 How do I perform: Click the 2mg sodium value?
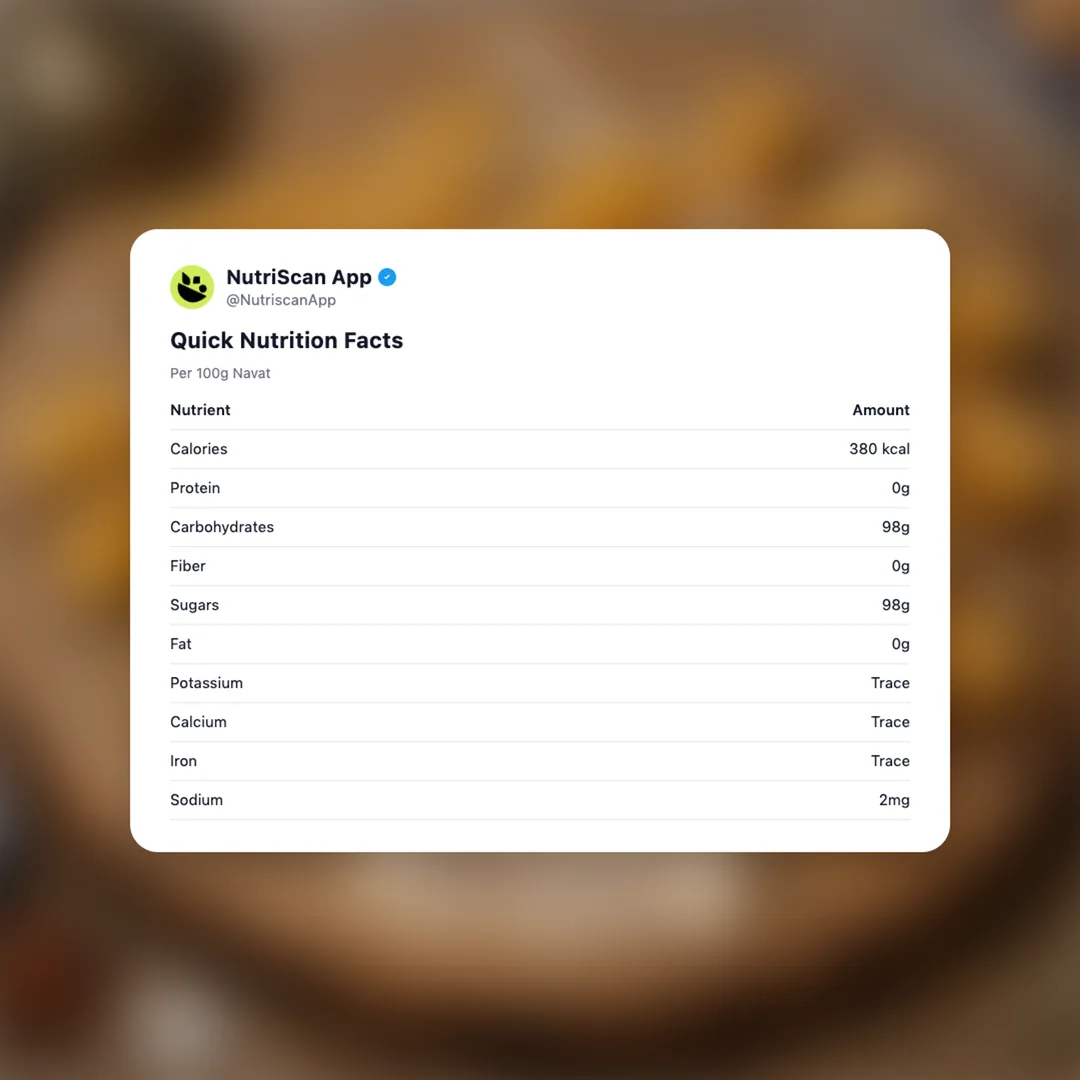(894, 800)
